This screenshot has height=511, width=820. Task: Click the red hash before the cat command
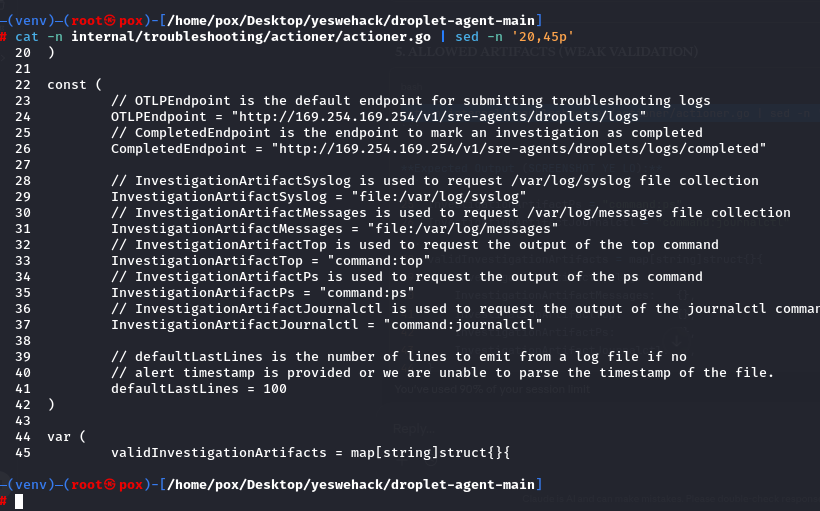click(x=4, y=36)
